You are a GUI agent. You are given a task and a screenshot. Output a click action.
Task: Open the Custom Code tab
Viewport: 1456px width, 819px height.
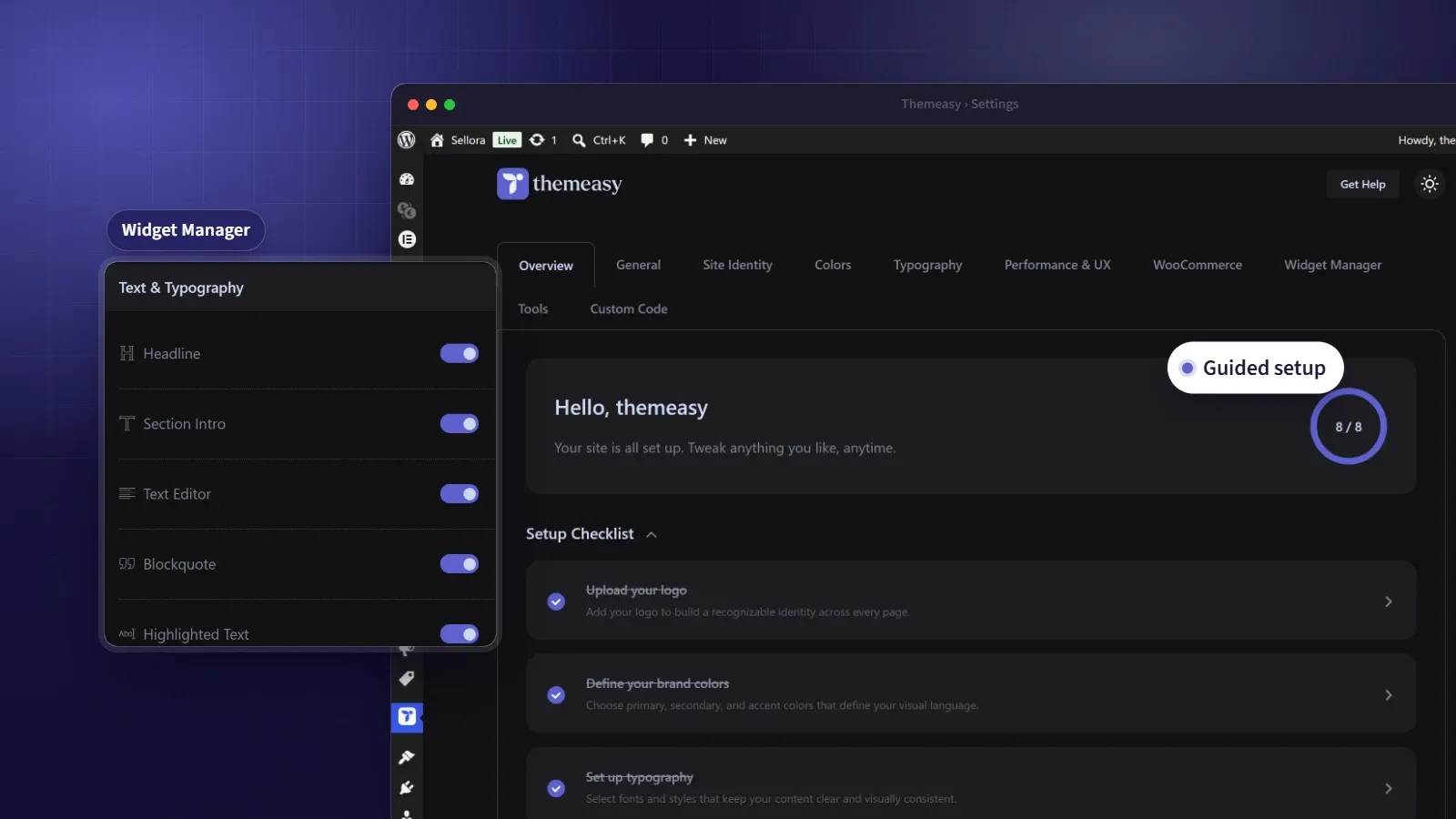point(629,308)
